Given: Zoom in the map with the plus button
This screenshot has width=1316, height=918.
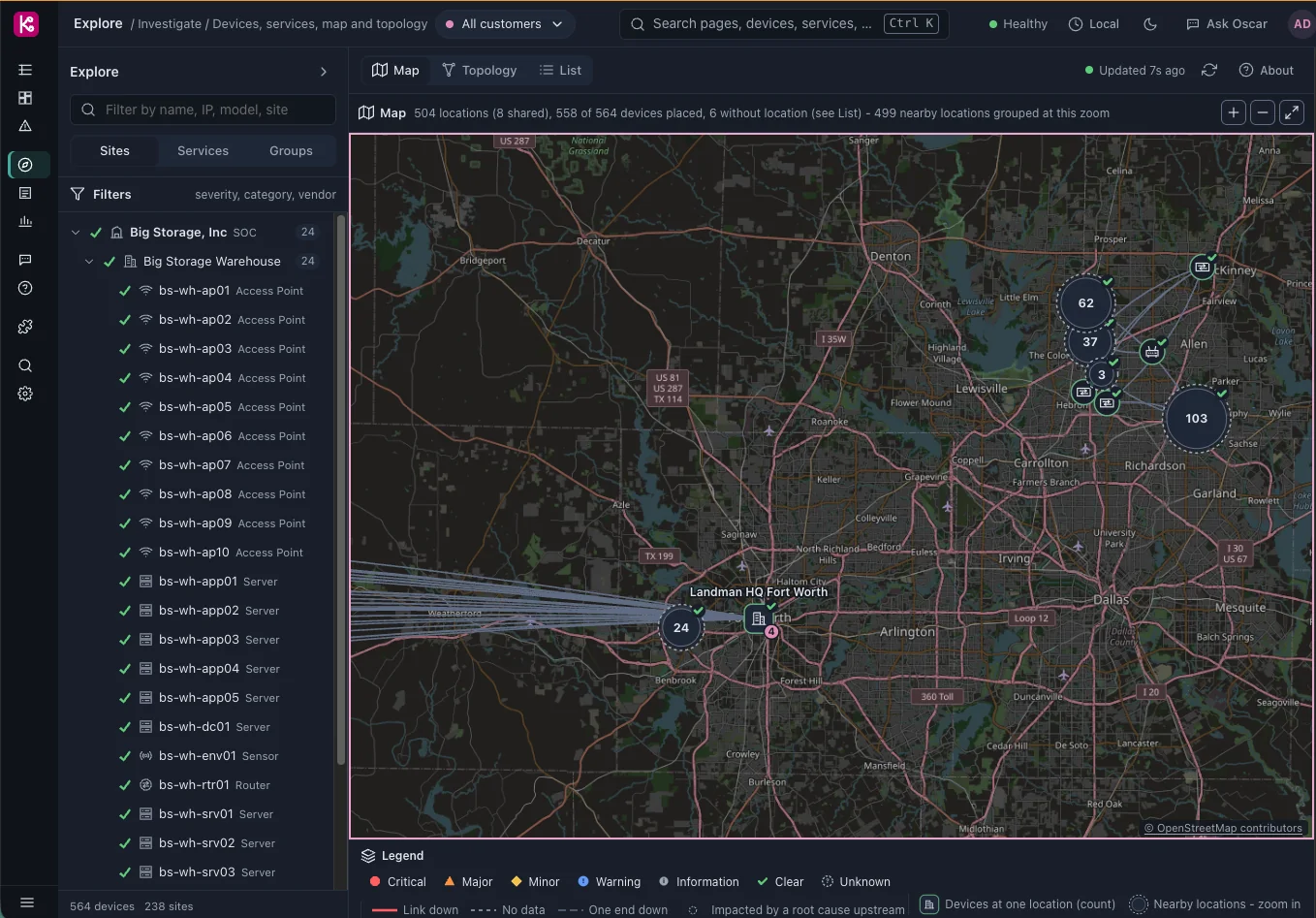Looking at the screenshot, I should click(1234, 112).
